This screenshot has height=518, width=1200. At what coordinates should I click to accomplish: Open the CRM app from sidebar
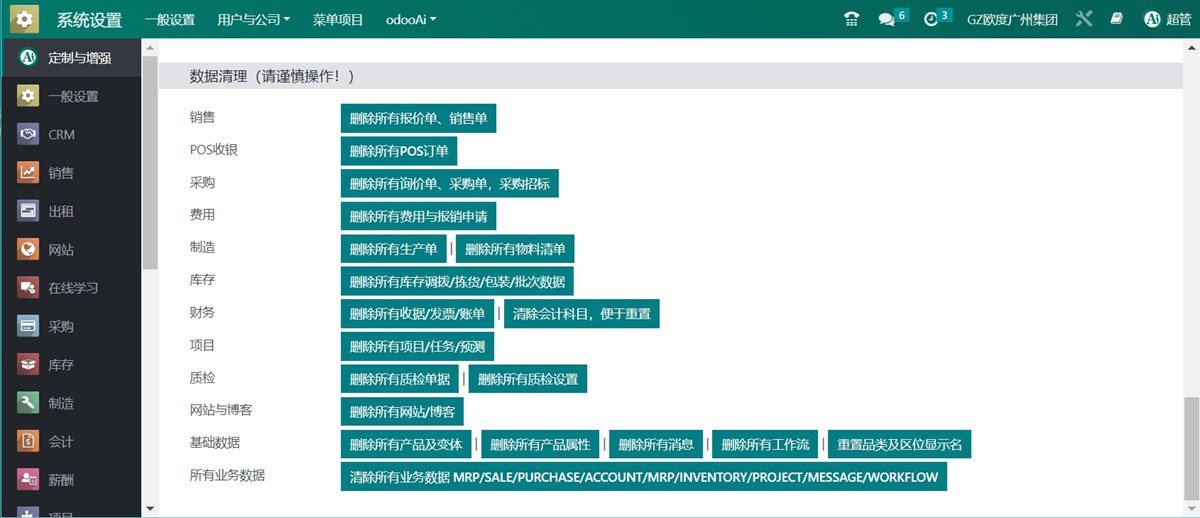[61, 135]
